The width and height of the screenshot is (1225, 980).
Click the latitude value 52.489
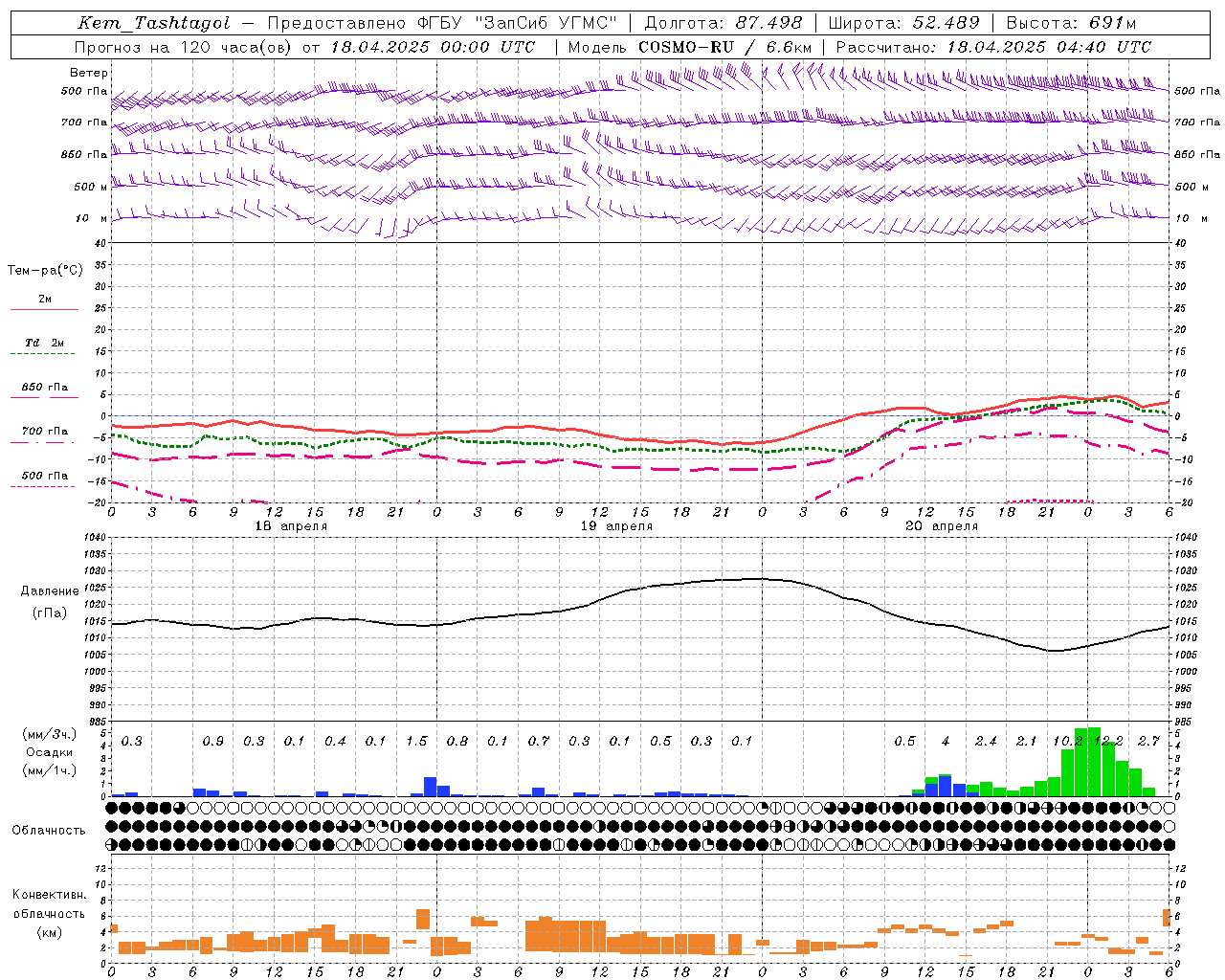[946, 23]
